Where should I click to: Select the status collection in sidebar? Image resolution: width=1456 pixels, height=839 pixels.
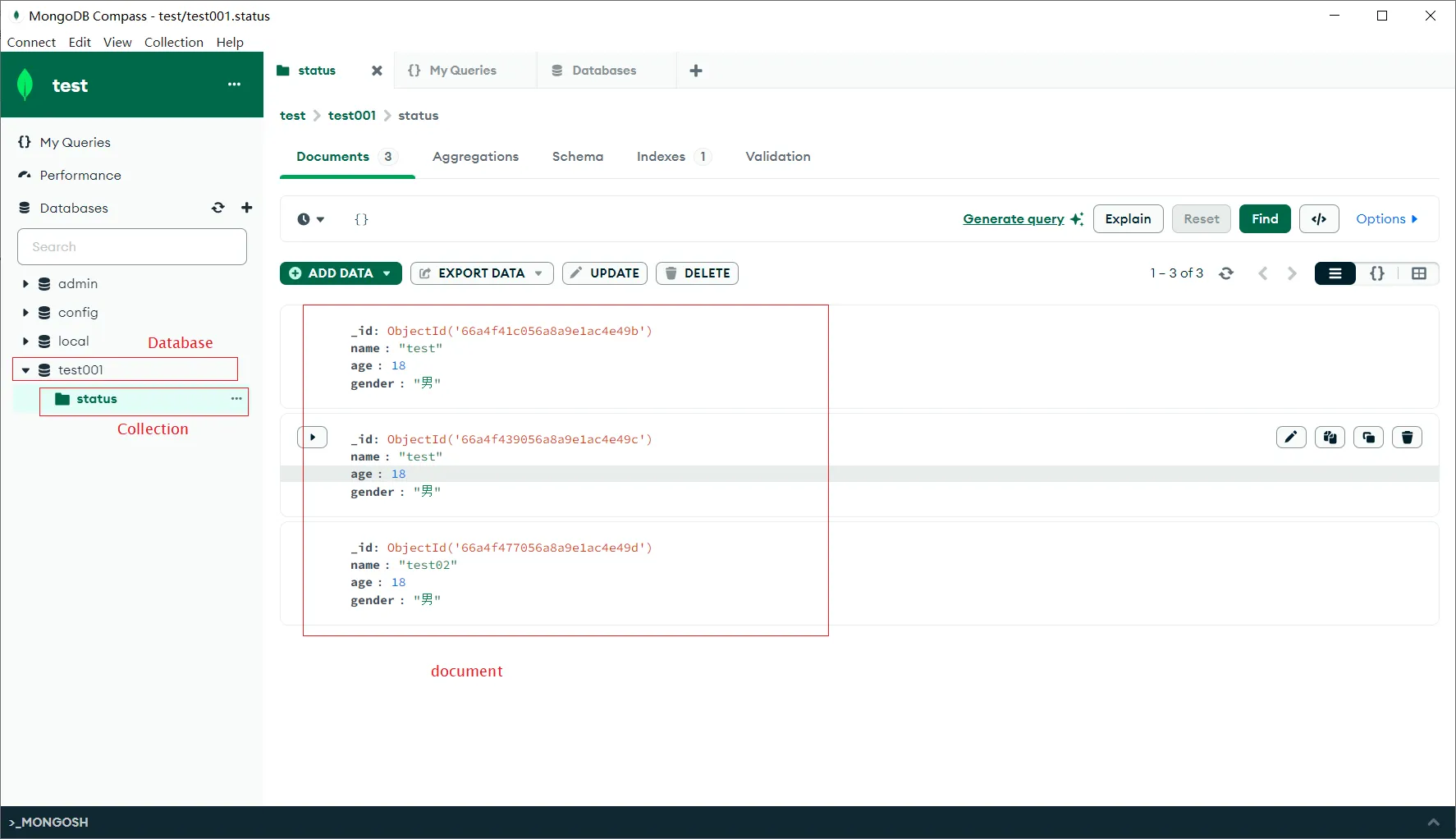(97, 399)
